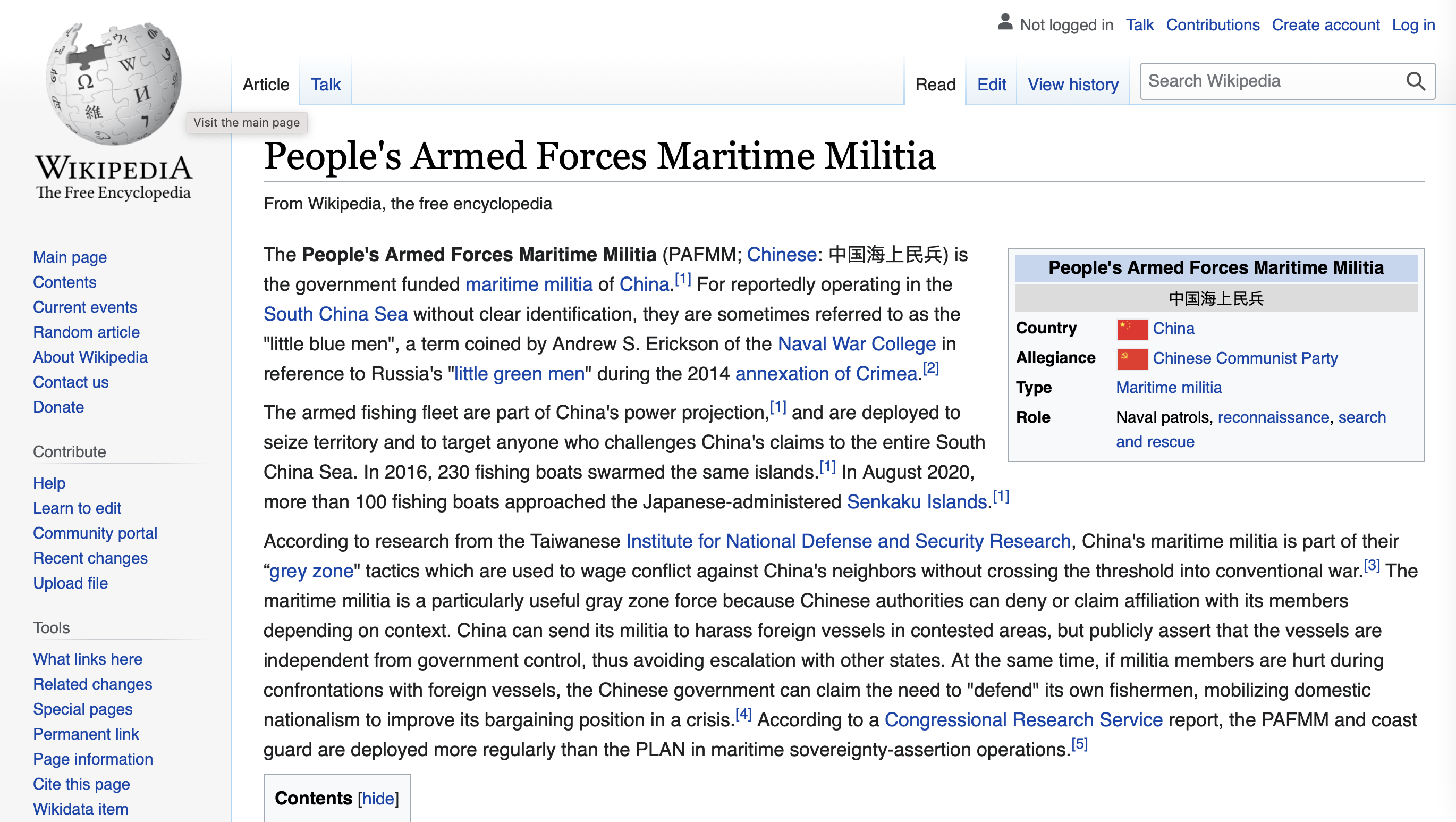Click the Log in link
This screenshot has height=822, width=1456.
click(1413, 25)
